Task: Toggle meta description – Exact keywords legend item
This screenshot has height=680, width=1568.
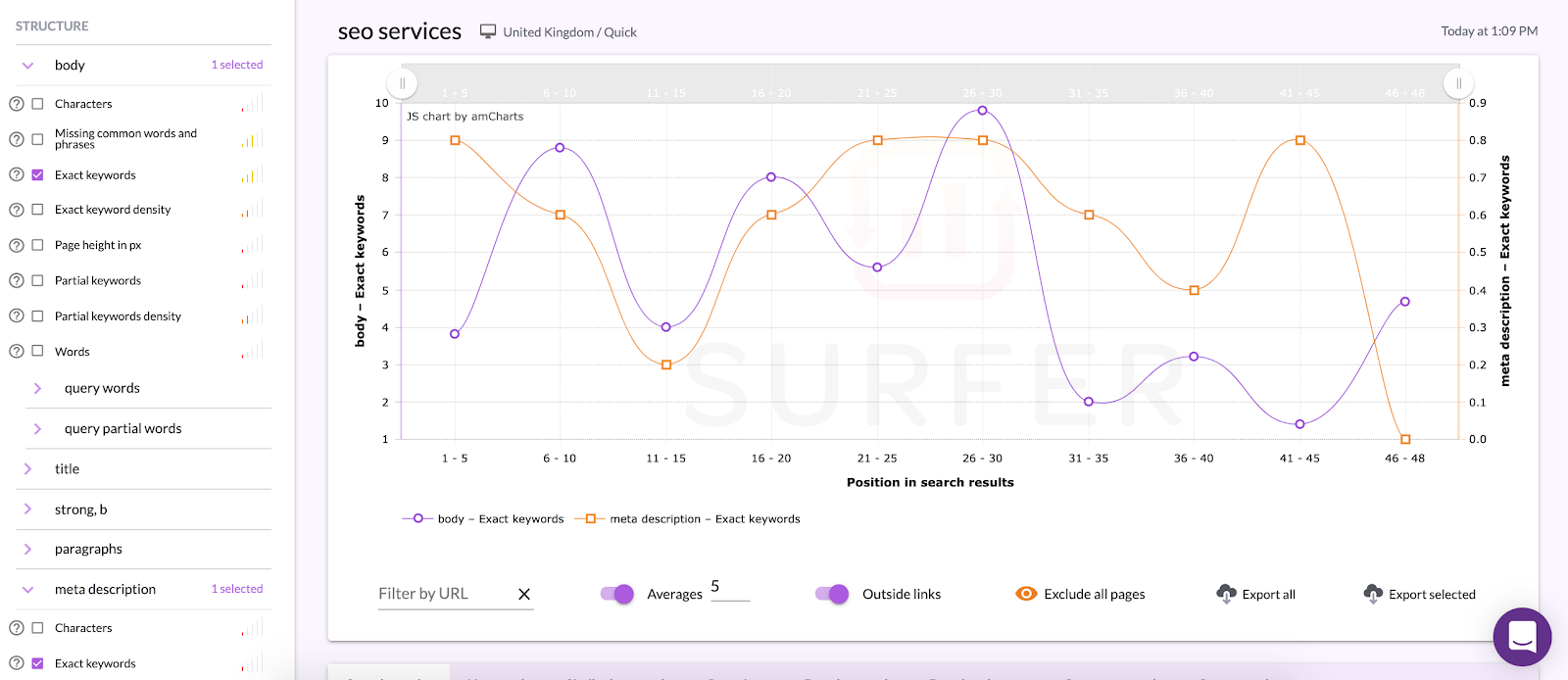Action: [x=688, y=519]
